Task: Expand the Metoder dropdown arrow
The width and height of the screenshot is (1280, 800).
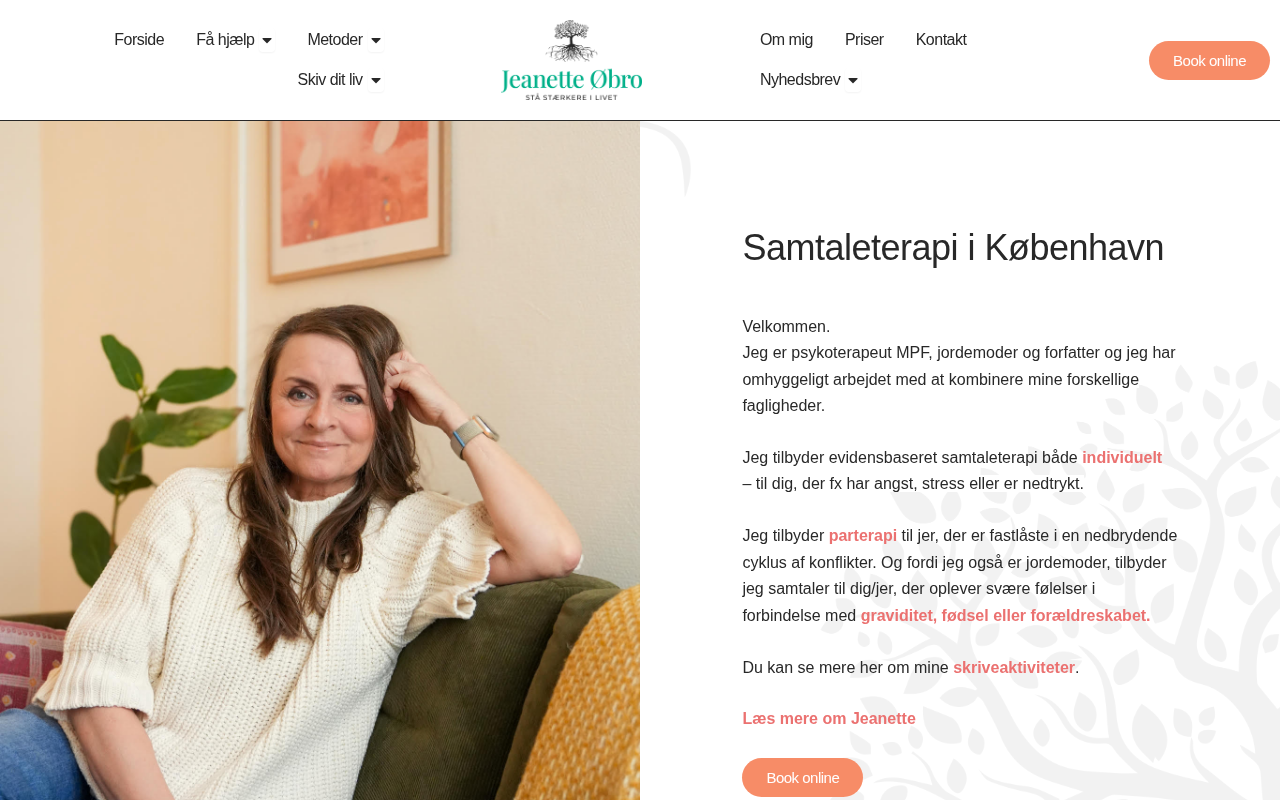Action: coord(376,41)
